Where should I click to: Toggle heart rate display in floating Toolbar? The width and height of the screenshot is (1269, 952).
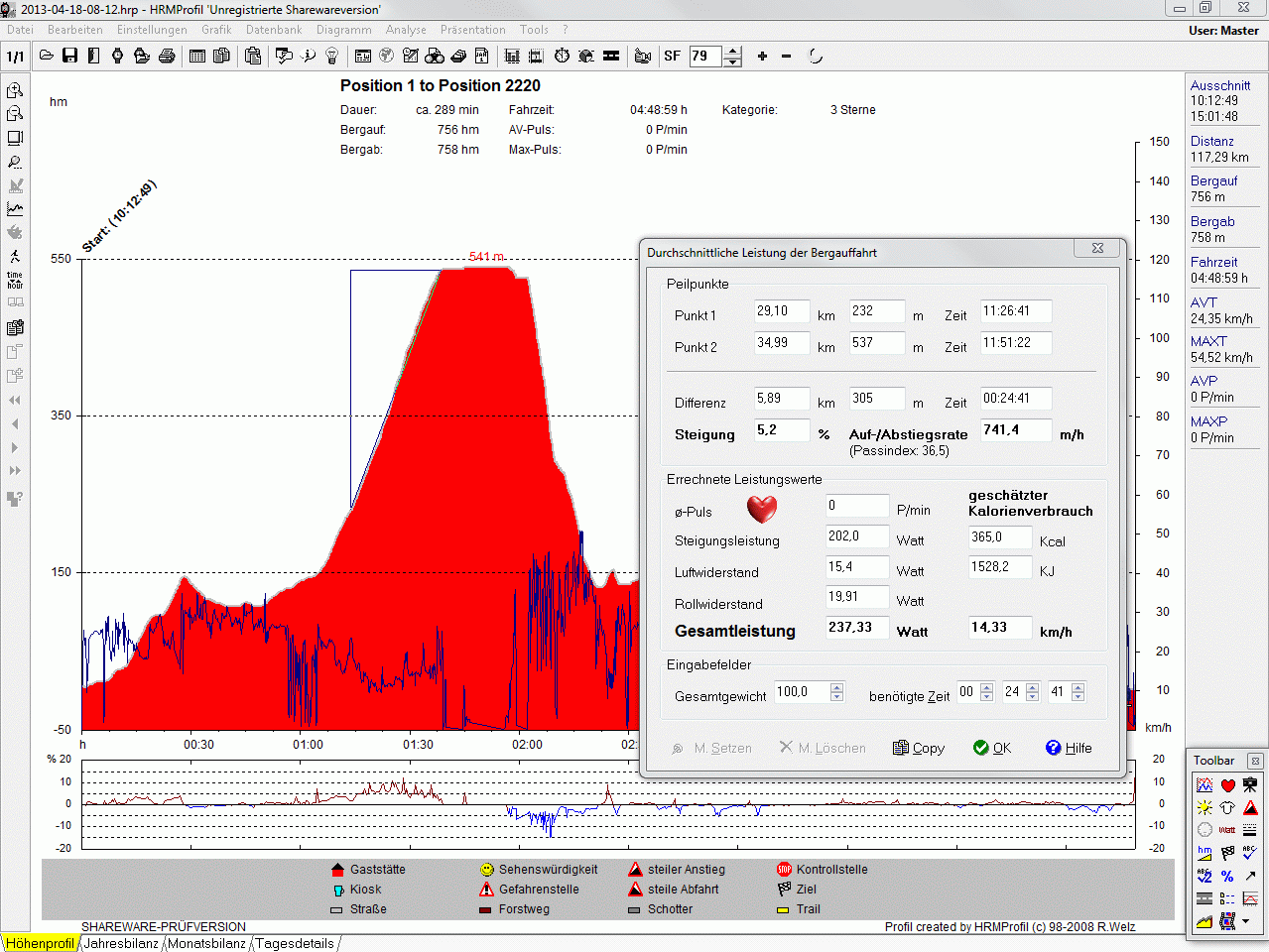pyautogui.click(x=1227, y=785)
